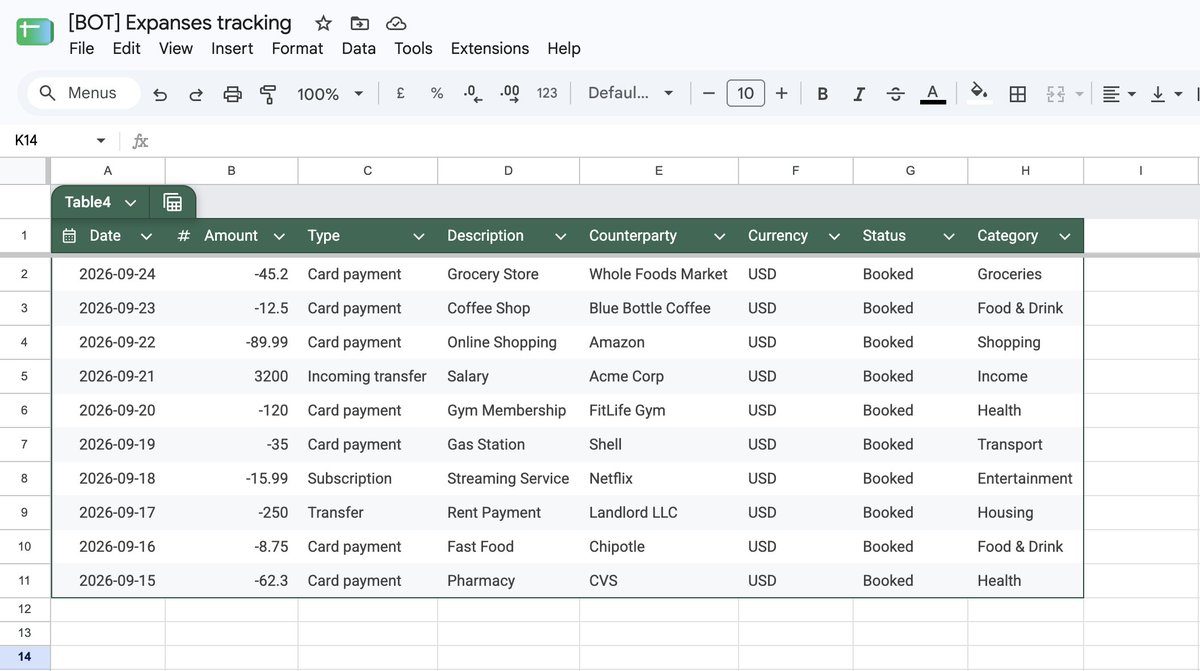1200x671 pixels.
Task: Open the Amount column filter arrow
Action: [279, 237]
